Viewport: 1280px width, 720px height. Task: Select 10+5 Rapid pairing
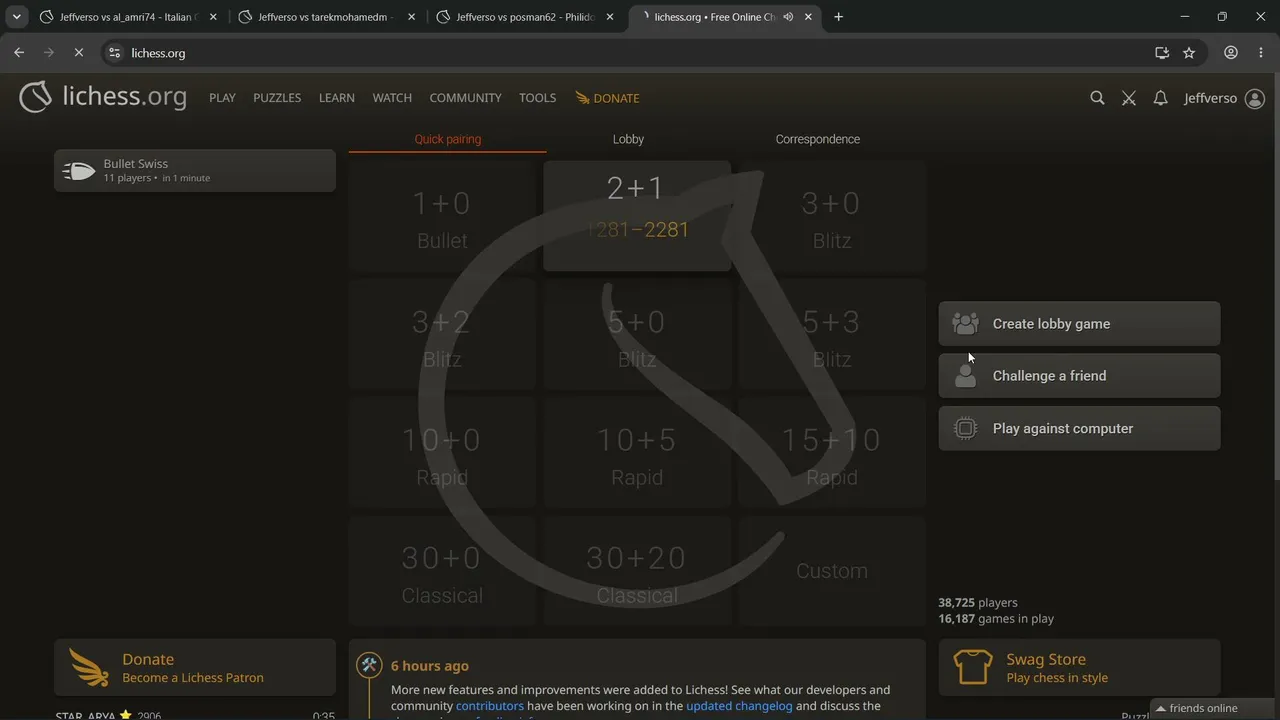tap(637, 452)
